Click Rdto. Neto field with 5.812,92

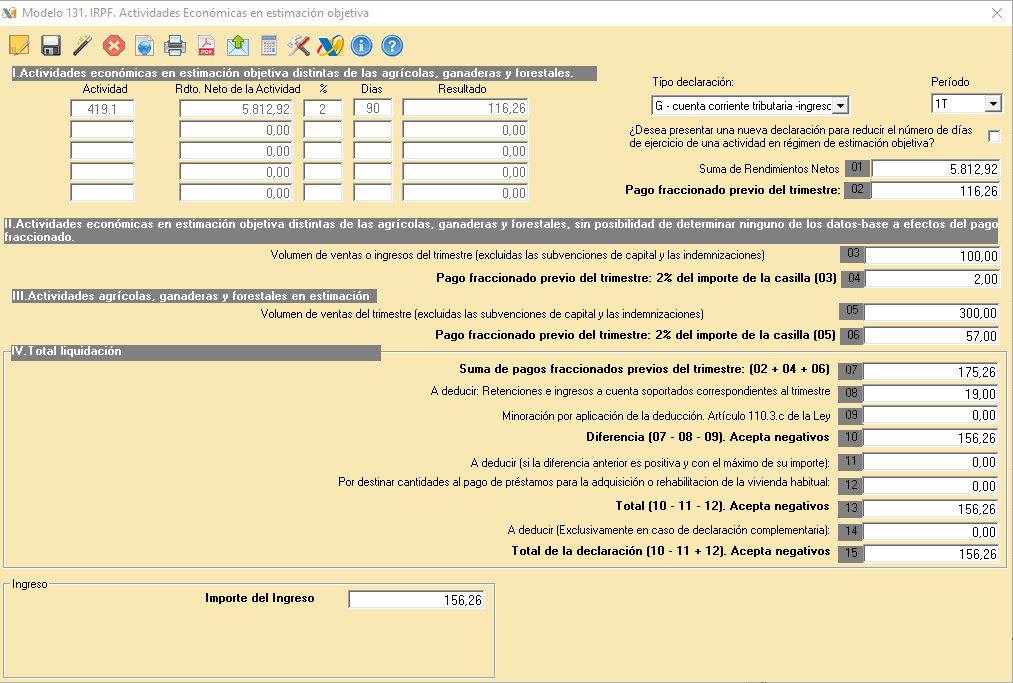pos(236,109)
